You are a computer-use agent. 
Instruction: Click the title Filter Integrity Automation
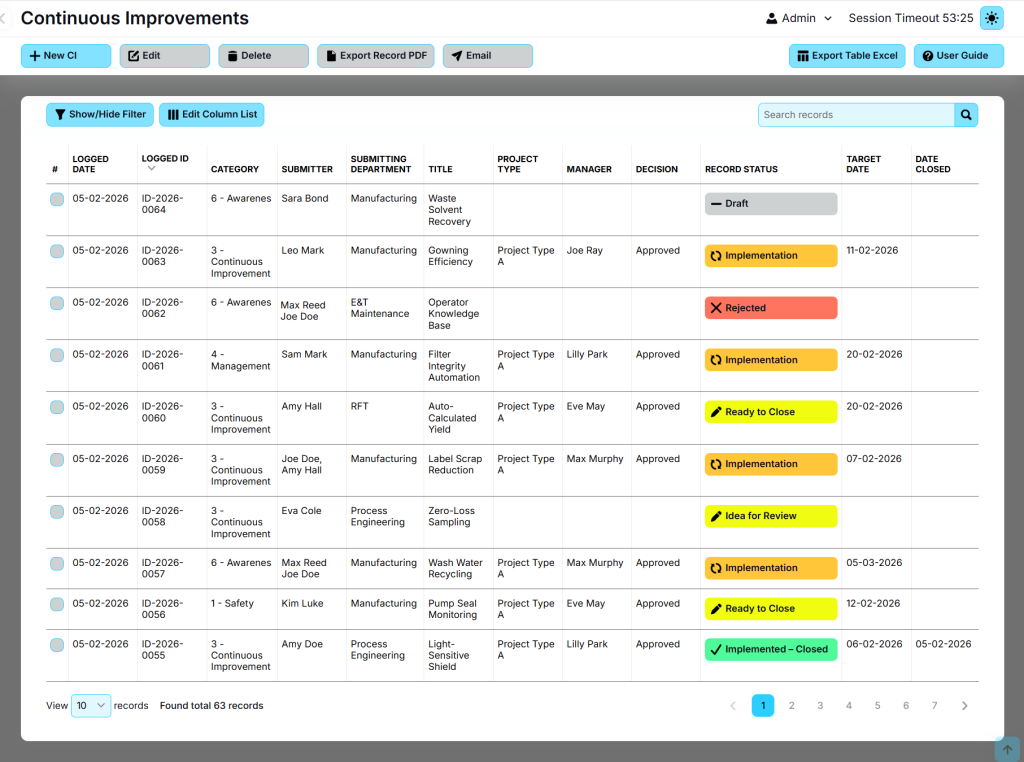point(453,366)
